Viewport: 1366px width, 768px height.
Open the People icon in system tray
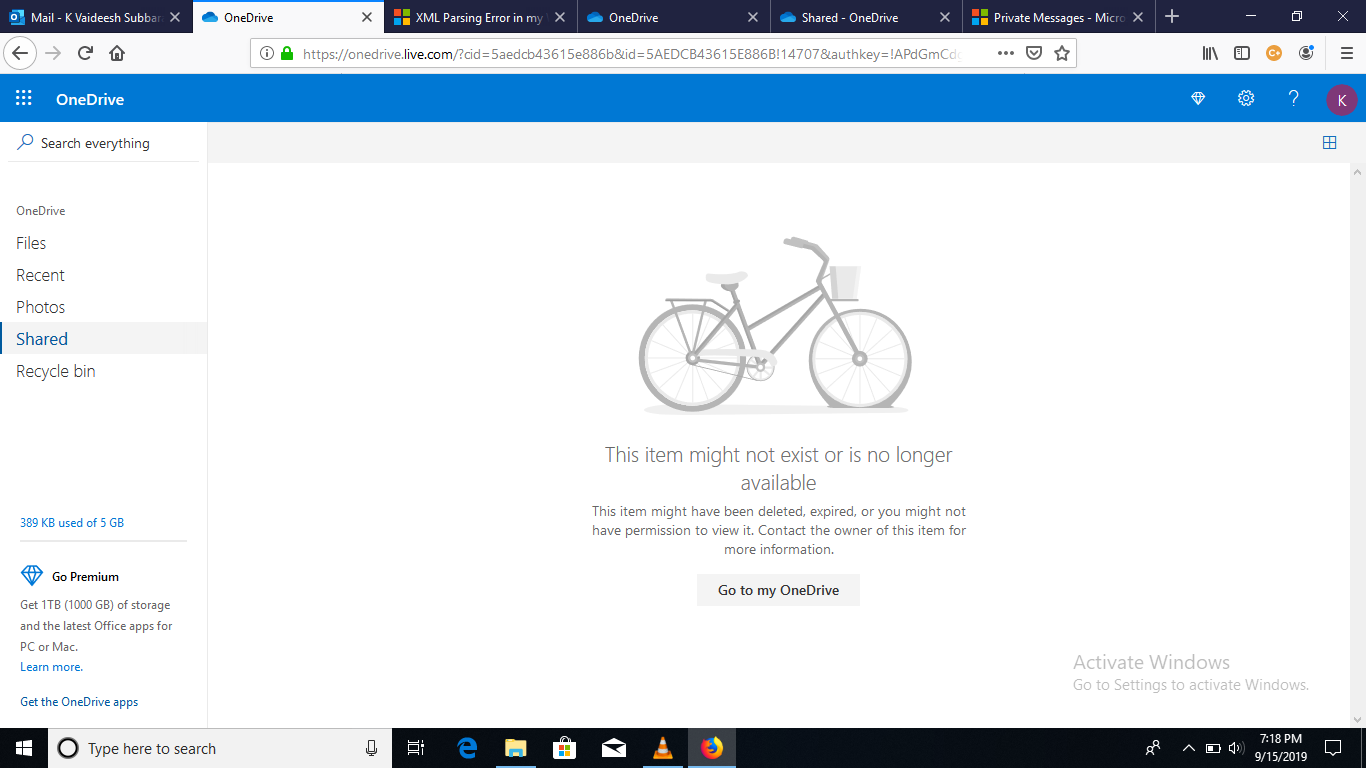tap(1153, 748)
